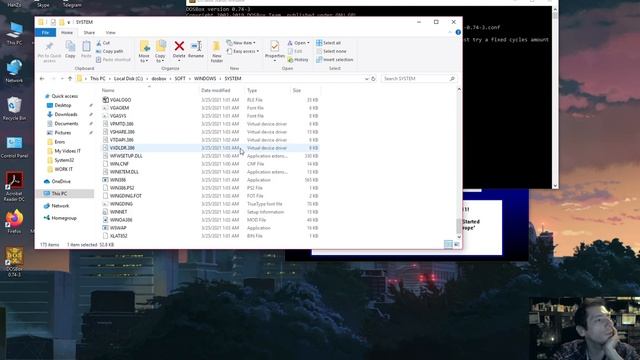This screenshot has width=640, height=360.
Task: Click Local Disk (C:) breadcrumb
Action: 128,78
